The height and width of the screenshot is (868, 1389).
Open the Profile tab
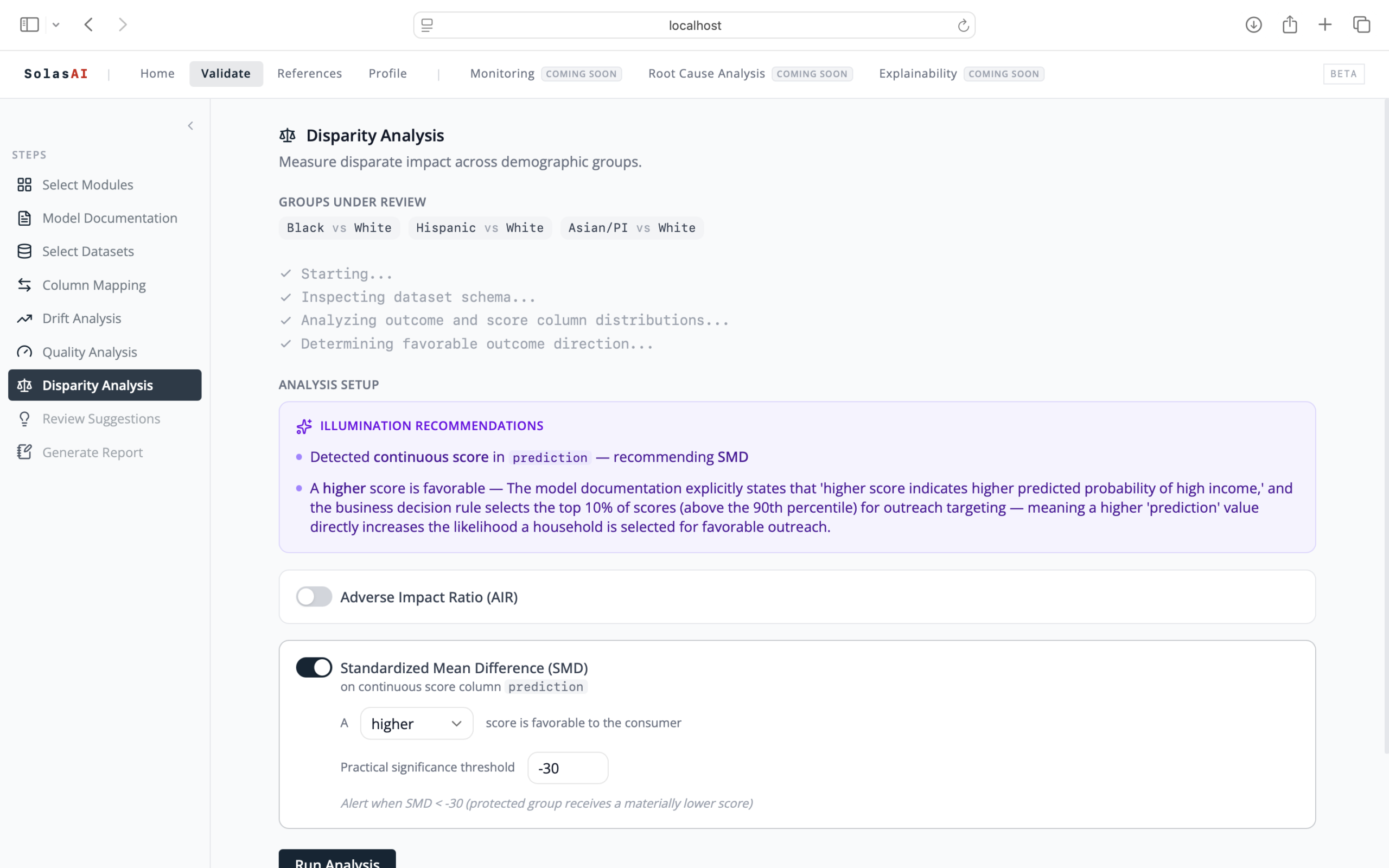point(387,73)
